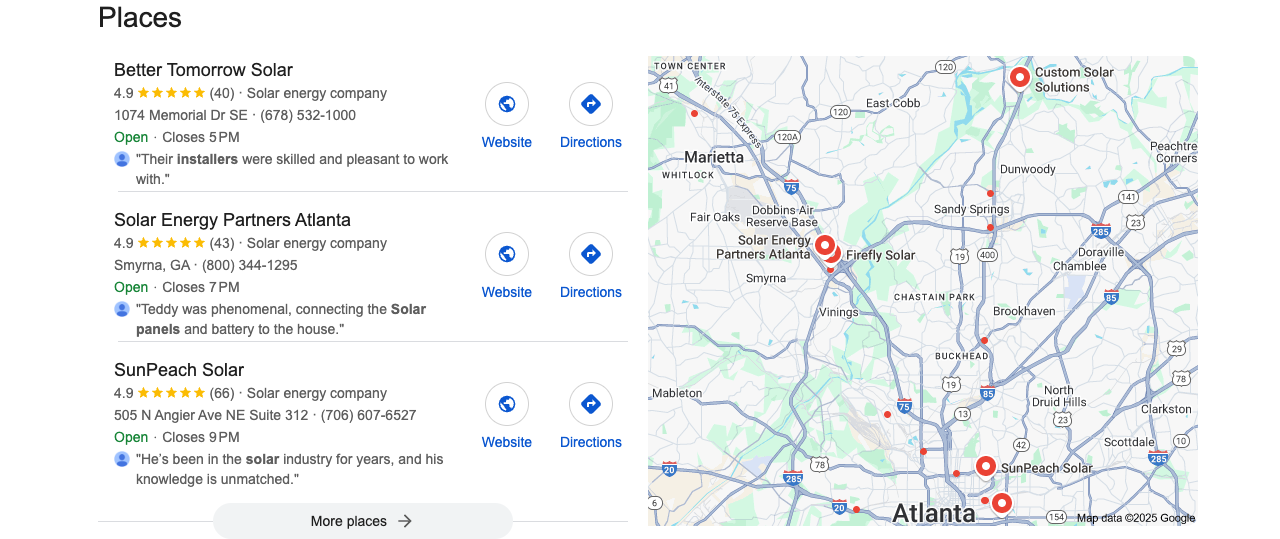Image resolution: width=1280 pixels, height=539 pixels.
Task: Click the Atlanta city label on map
Action: [933, 513]
